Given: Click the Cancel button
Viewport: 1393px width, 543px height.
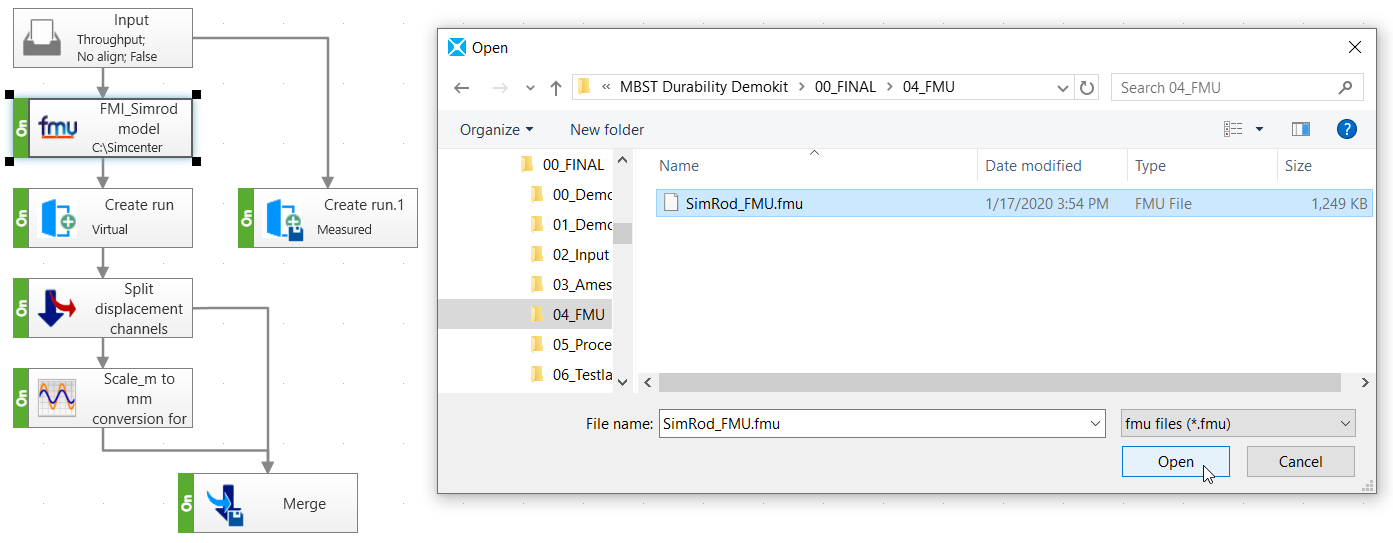Looking at the screenshot, I should point(1300,461).
